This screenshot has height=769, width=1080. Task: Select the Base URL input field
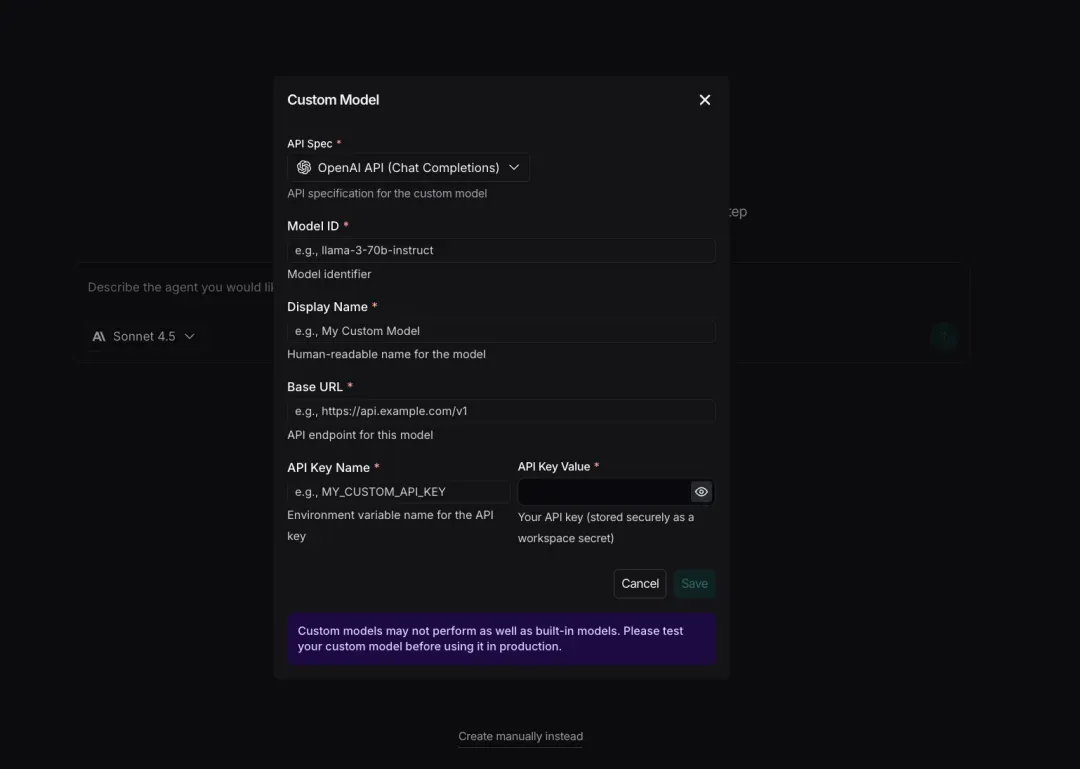[501, 411]
